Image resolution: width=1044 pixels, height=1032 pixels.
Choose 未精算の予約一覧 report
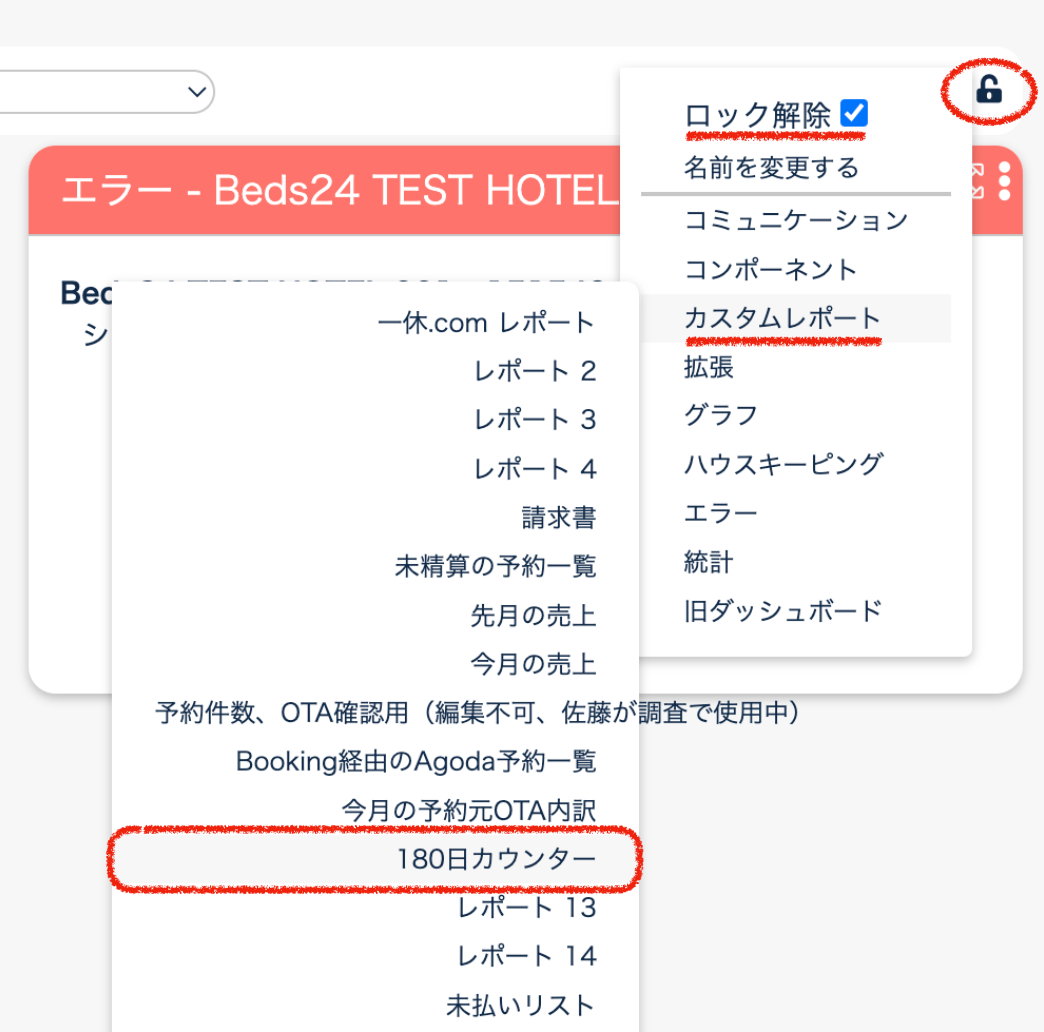[x=495, y=567]
